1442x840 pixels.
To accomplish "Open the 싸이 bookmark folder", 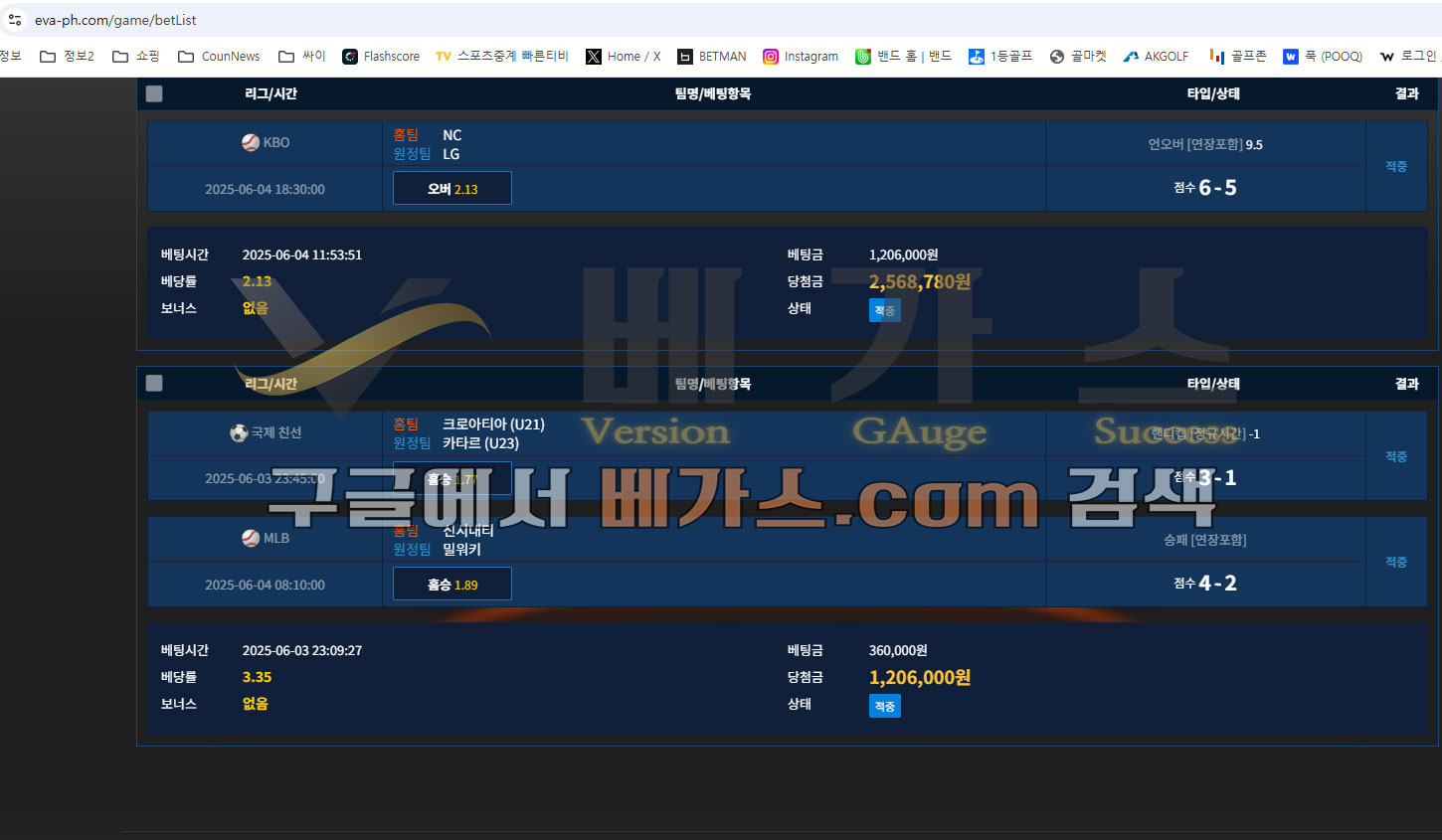I will pyautogui.click(x=302, y=57).
